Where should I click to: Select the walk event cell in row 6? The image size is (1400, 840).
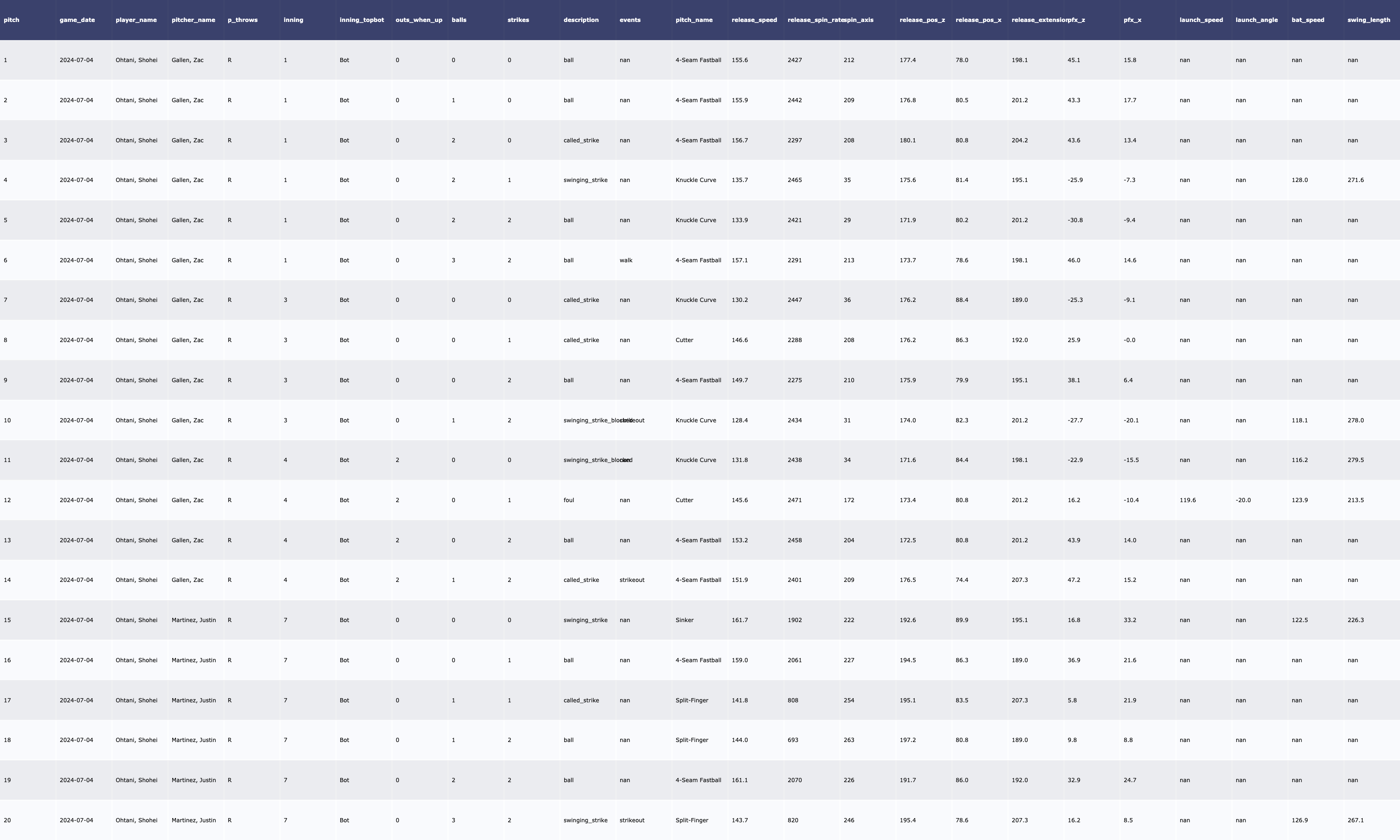(x=626, y=260)
